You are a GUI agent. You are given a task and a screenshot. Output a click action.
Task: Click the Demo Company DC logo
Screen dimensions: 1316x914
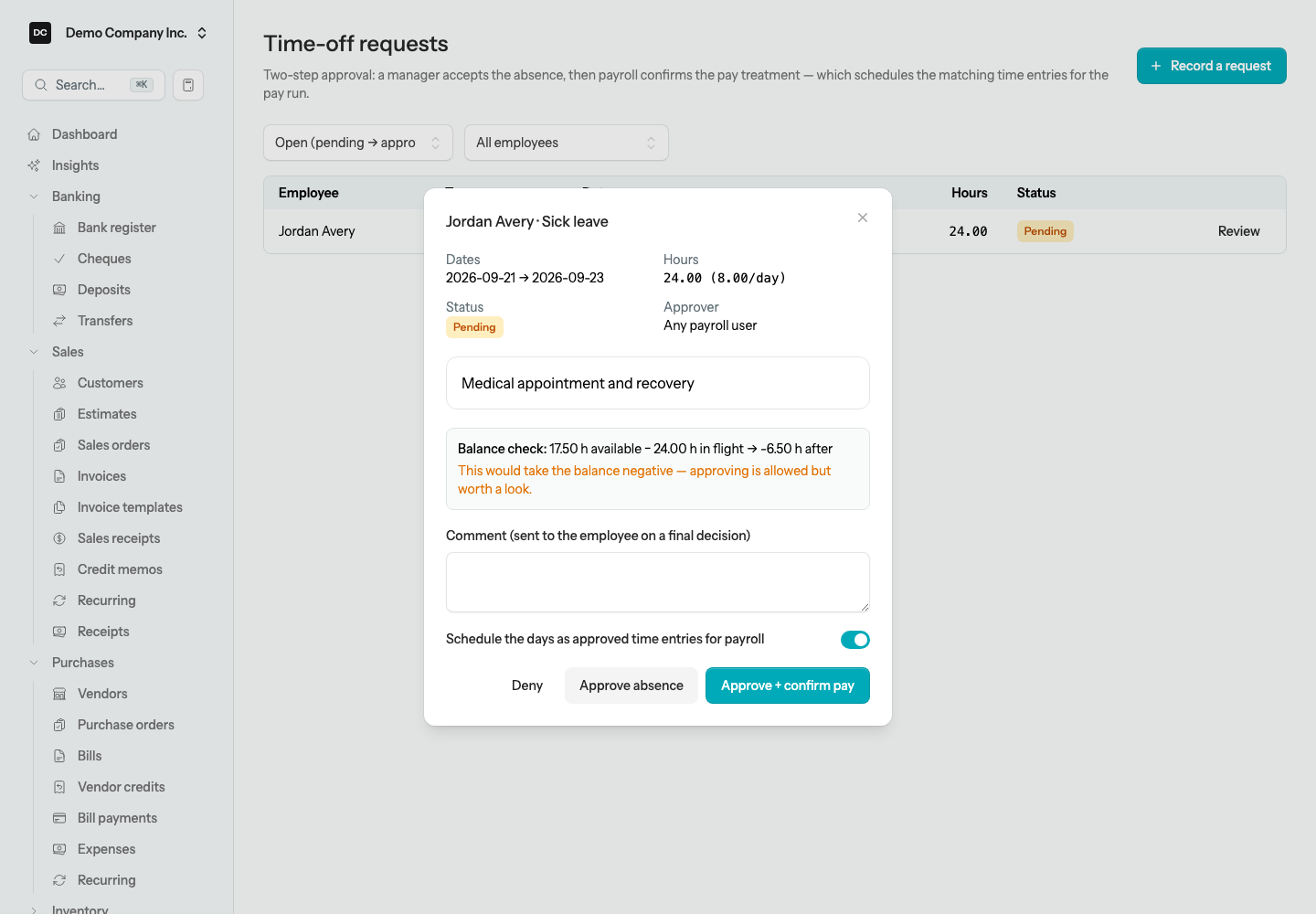tap(40, 33)
